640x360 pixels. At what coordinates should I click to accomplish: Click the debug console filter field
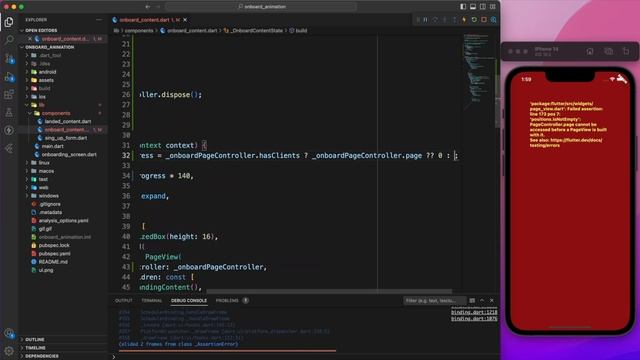pyautogui.click(x=434, y=300)
